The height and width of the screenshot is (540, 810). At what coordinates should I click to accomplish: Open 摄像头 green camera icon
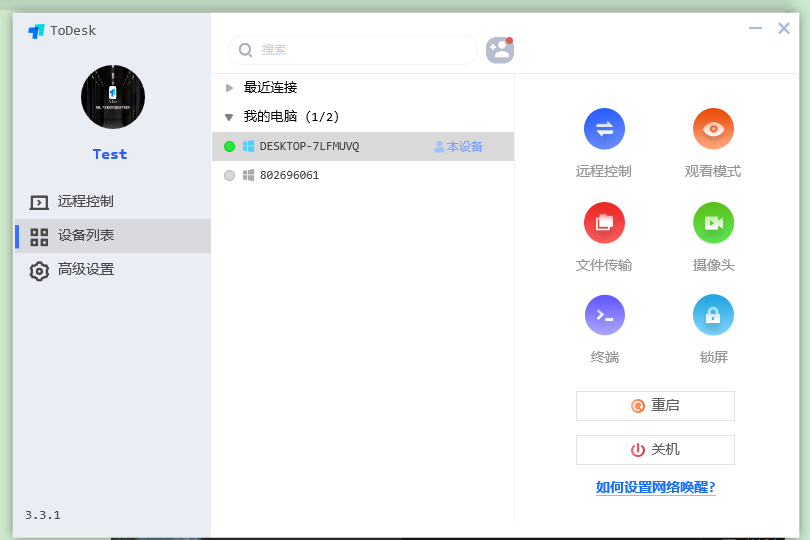coord(713,223)
